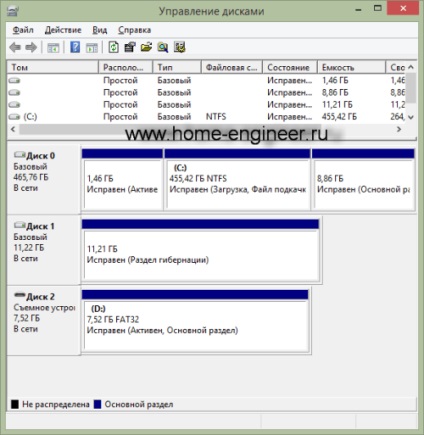Screen dimensions: 424x435
Task: Click the horizontal scrollbar right arrow
Action: click(x=399, y=129)
